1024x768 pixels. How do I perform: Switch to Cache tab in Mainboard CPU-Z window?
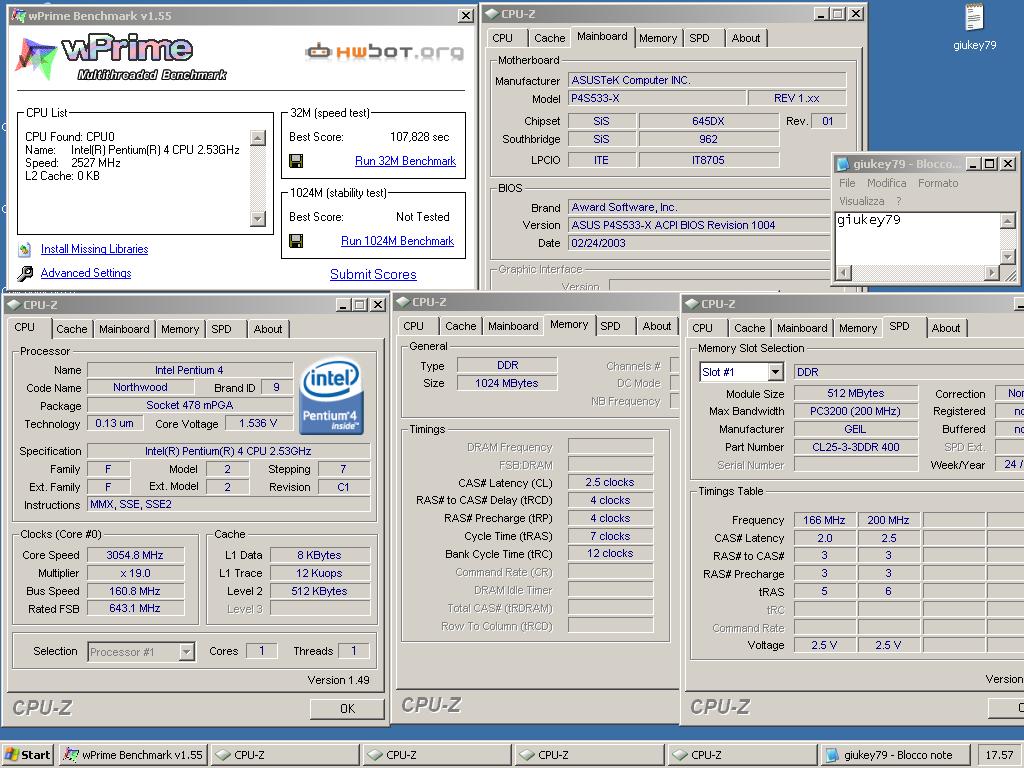tap(549, 38)
